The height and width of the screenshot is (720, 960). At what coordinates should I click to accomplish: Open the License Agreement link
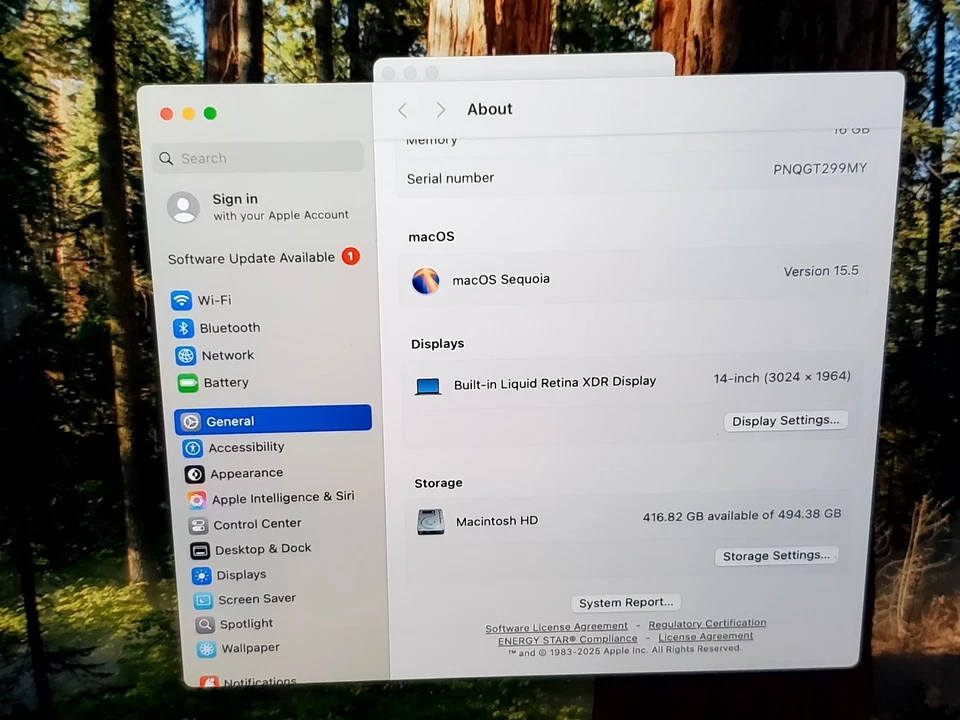click(x=705, y=636)
